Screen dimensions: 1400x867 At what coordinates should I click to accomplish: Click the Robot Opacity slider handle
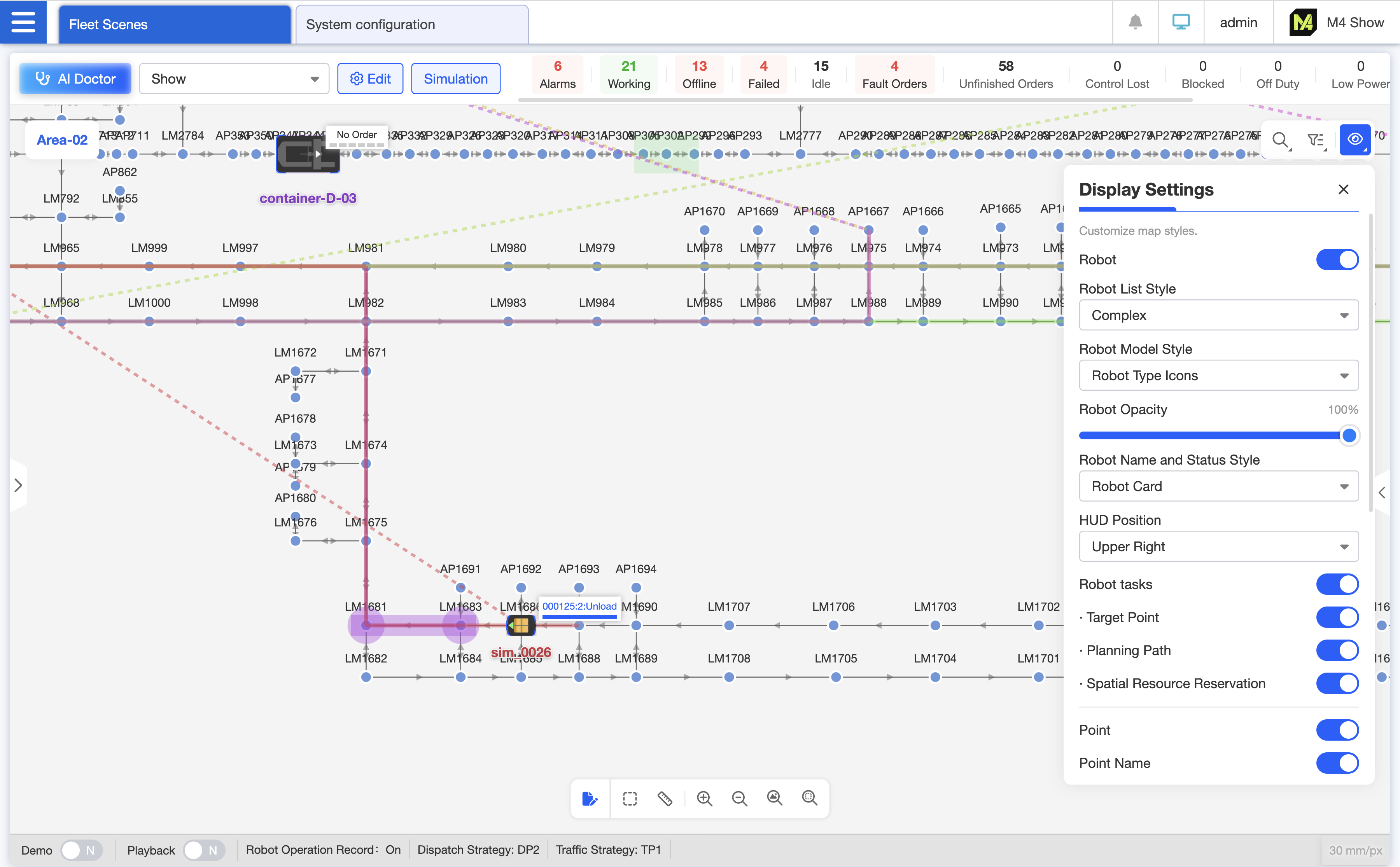pyautogui.click(x=1349, y=435)
